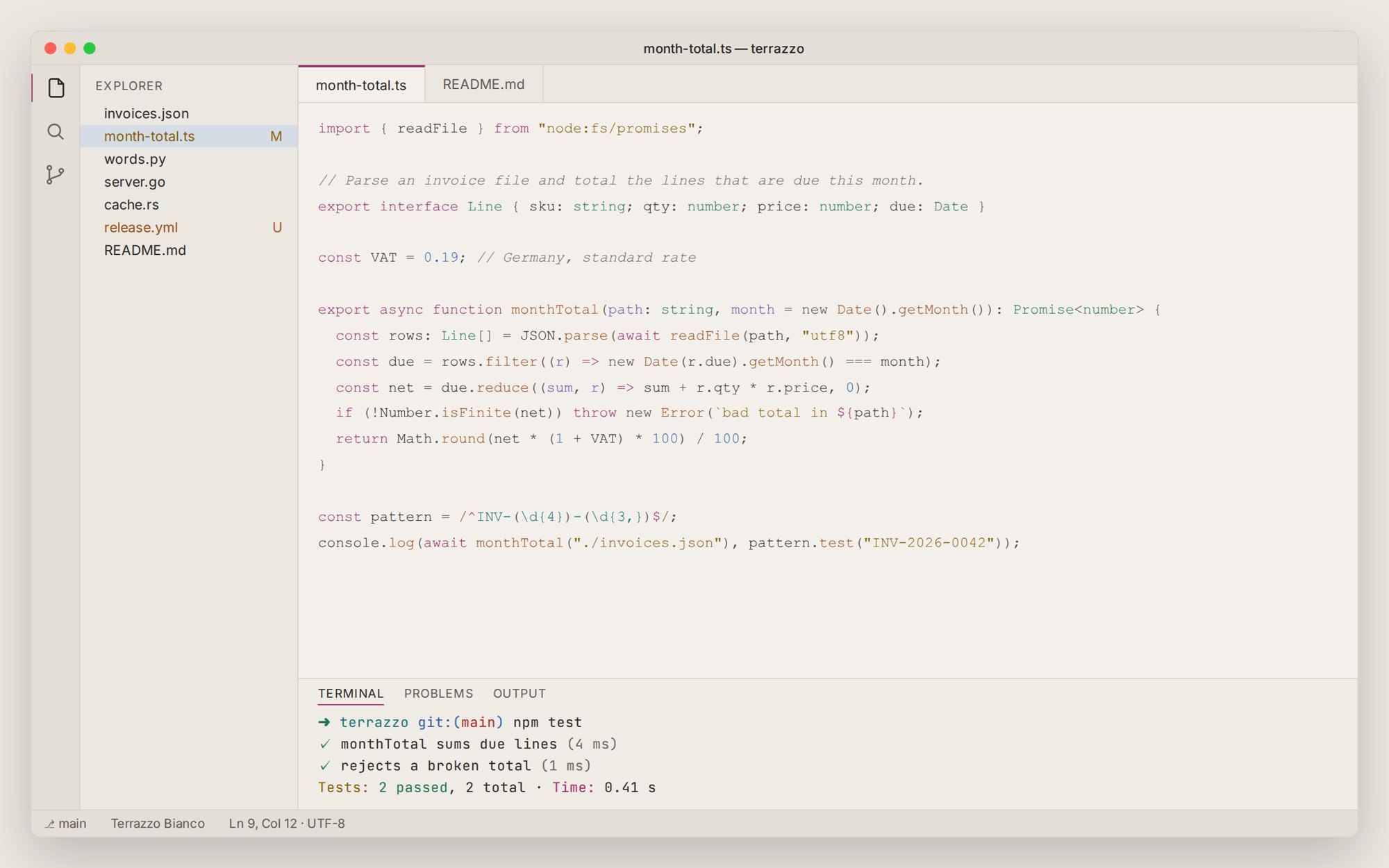Click the Terrazzo Bianco theme label
1389x868 pixels.
(158, 823)
